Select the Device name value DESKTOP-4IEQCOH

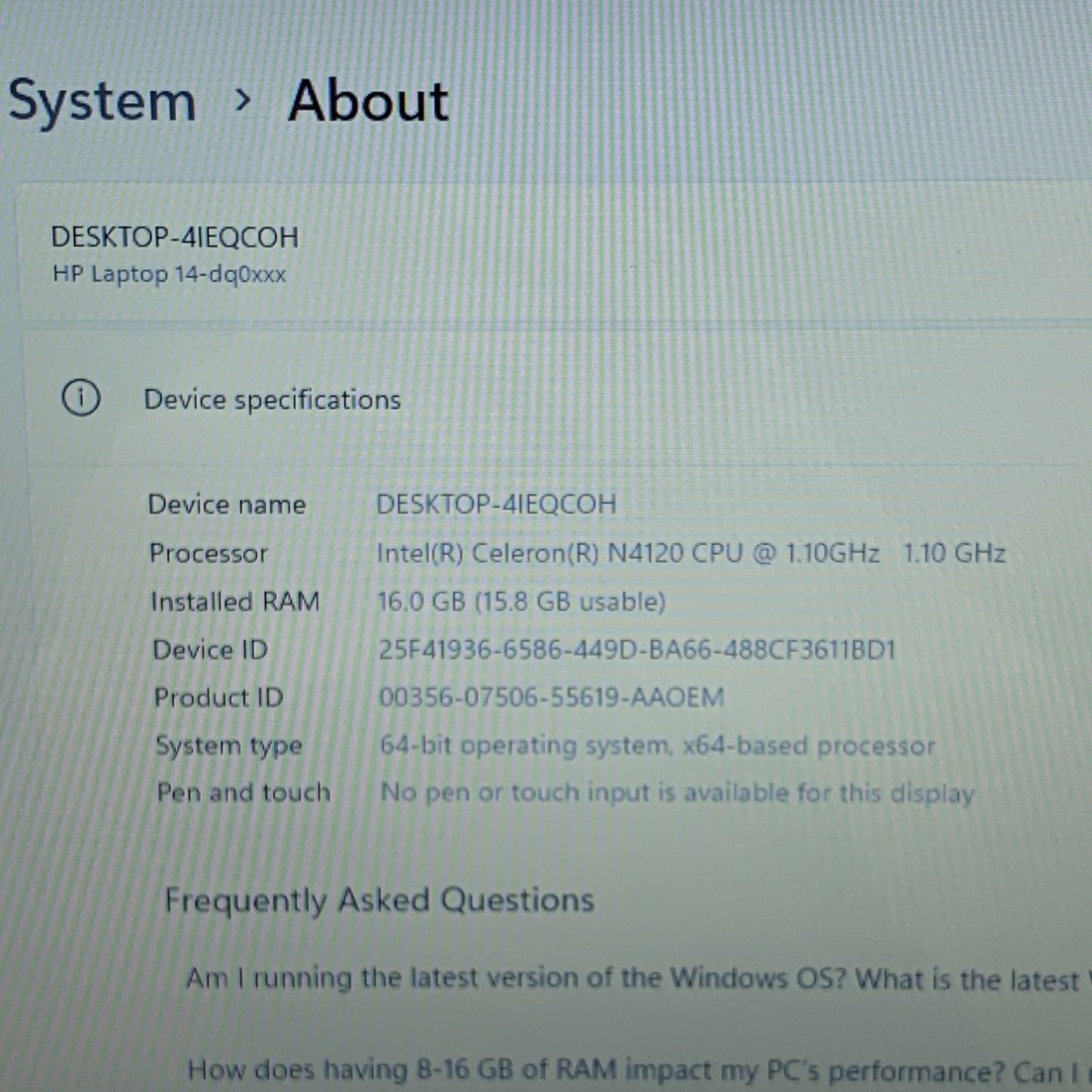[497, 504]
